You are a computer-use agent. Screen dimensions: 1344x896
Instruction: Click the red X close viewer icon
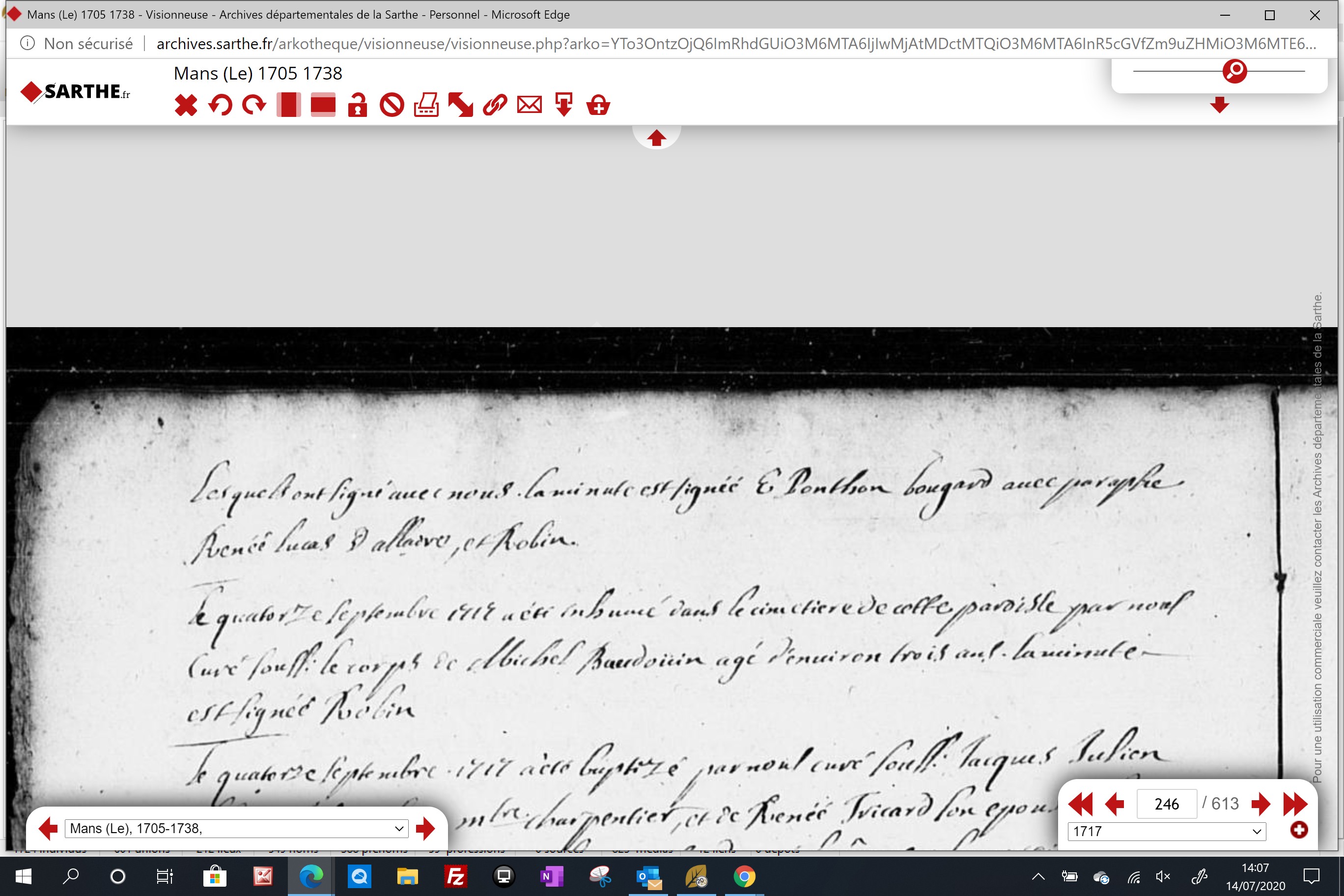pyautogui.click(x=186, y=105)
